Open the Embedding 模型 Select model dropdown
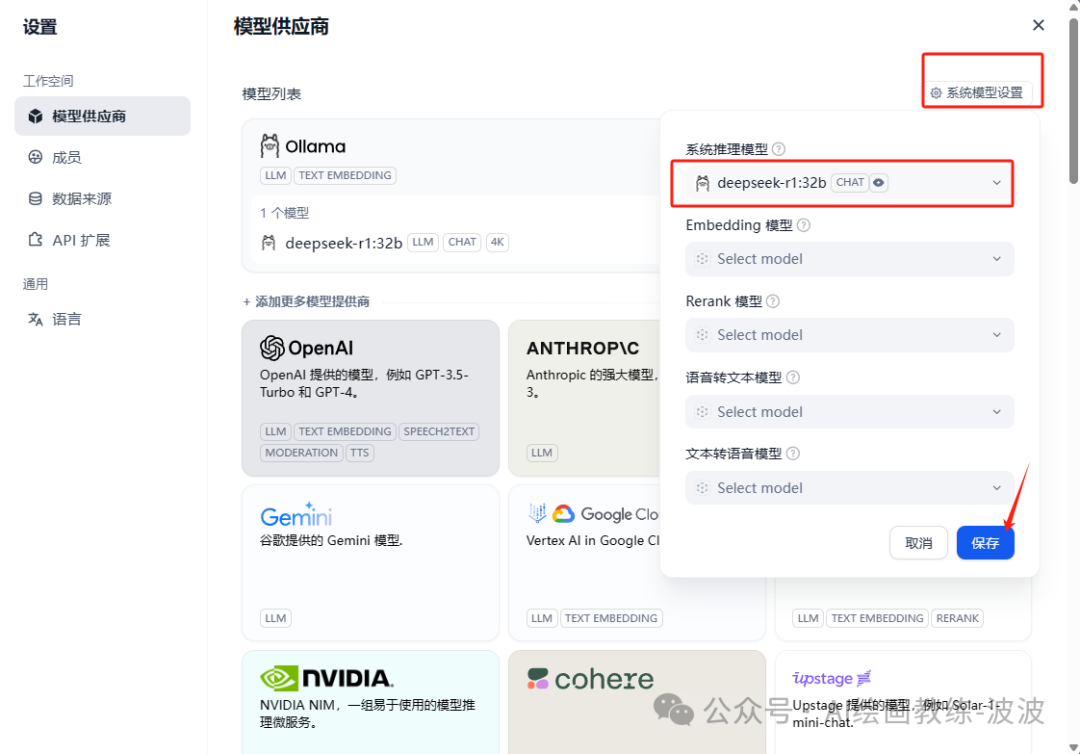Viewport: 1080px width, 754px height. 849,259
